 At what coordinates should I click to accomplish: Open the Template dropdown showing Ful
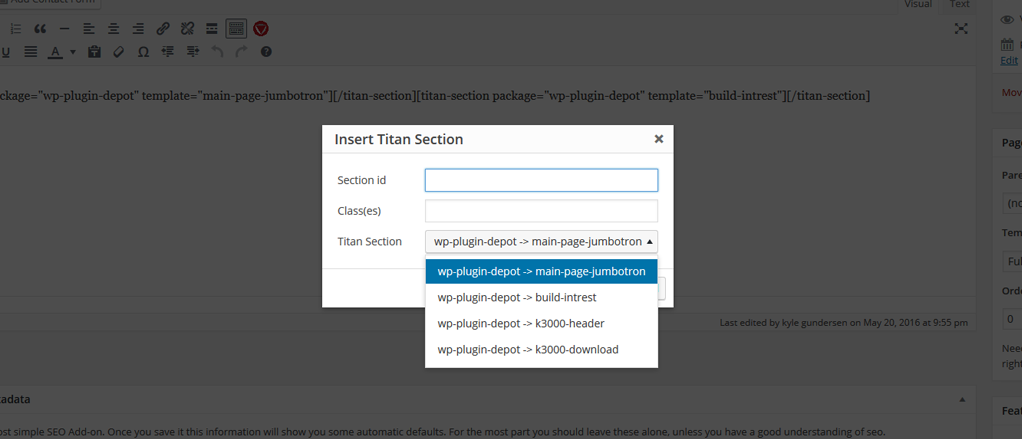[x=1012, y=262]
